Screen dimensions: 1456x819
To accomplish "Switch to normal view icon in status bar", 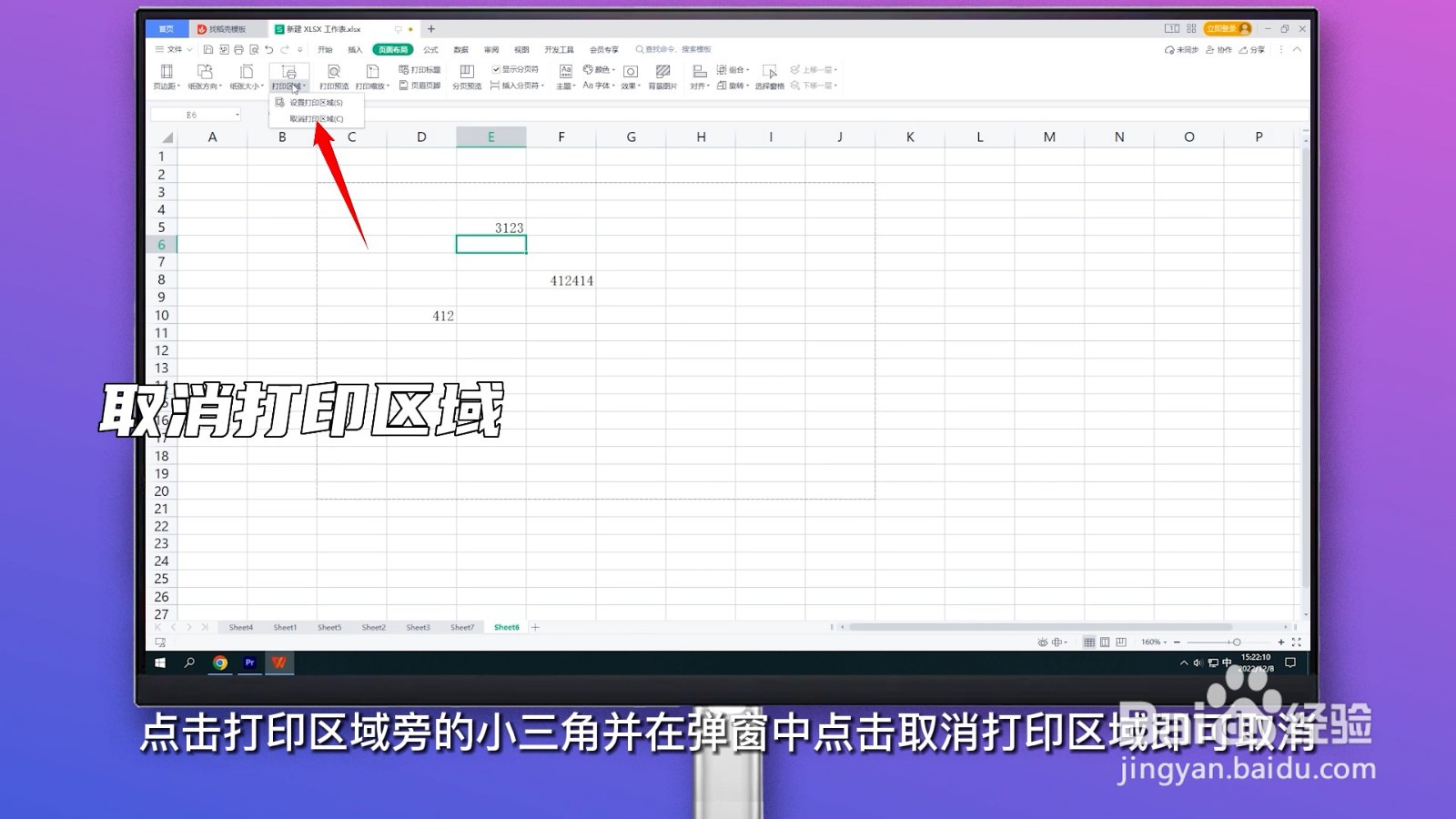I will coord(1089,642).
